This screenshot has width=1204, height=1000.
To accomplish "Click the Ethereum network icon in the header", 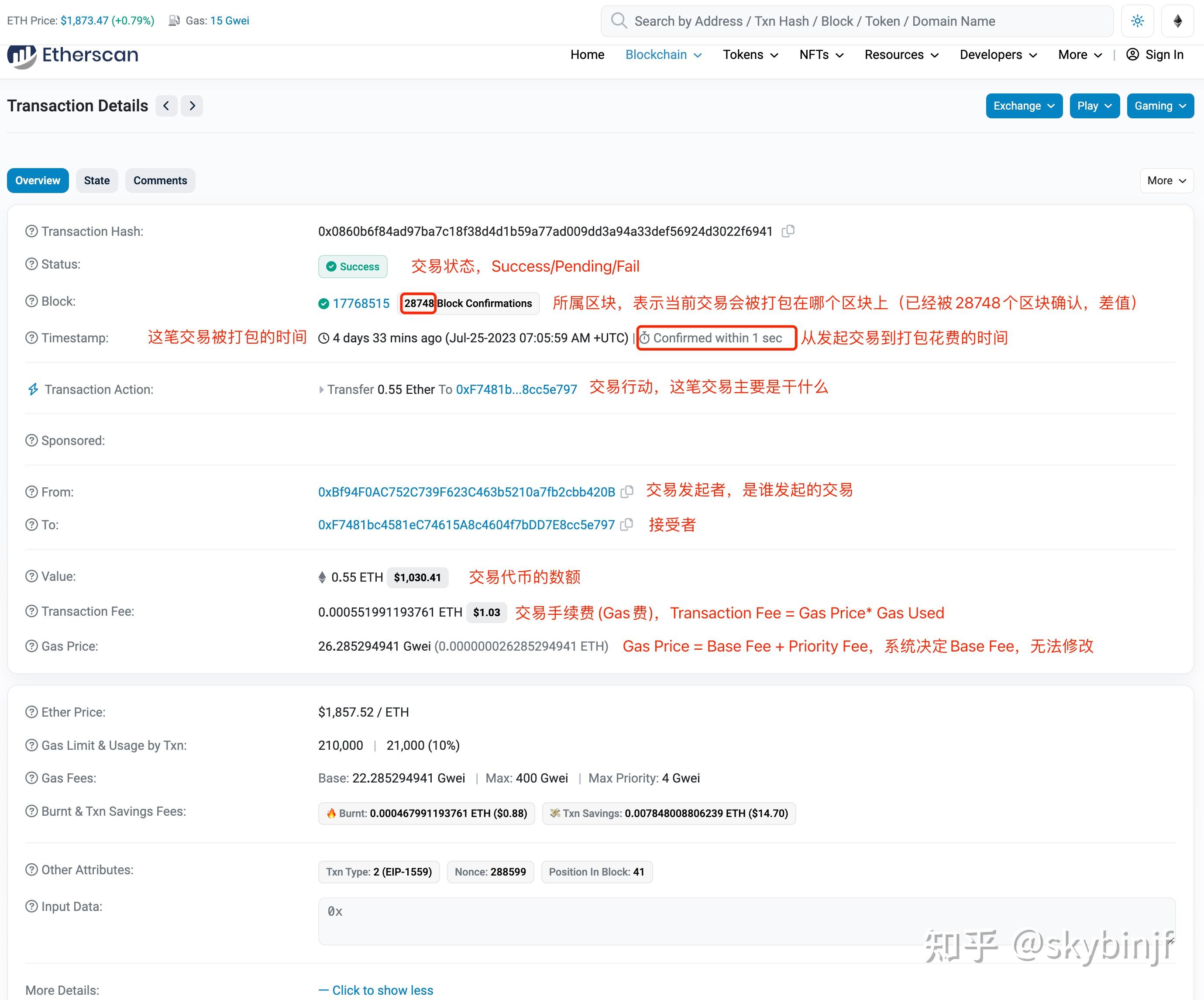I will (1178, 21).
